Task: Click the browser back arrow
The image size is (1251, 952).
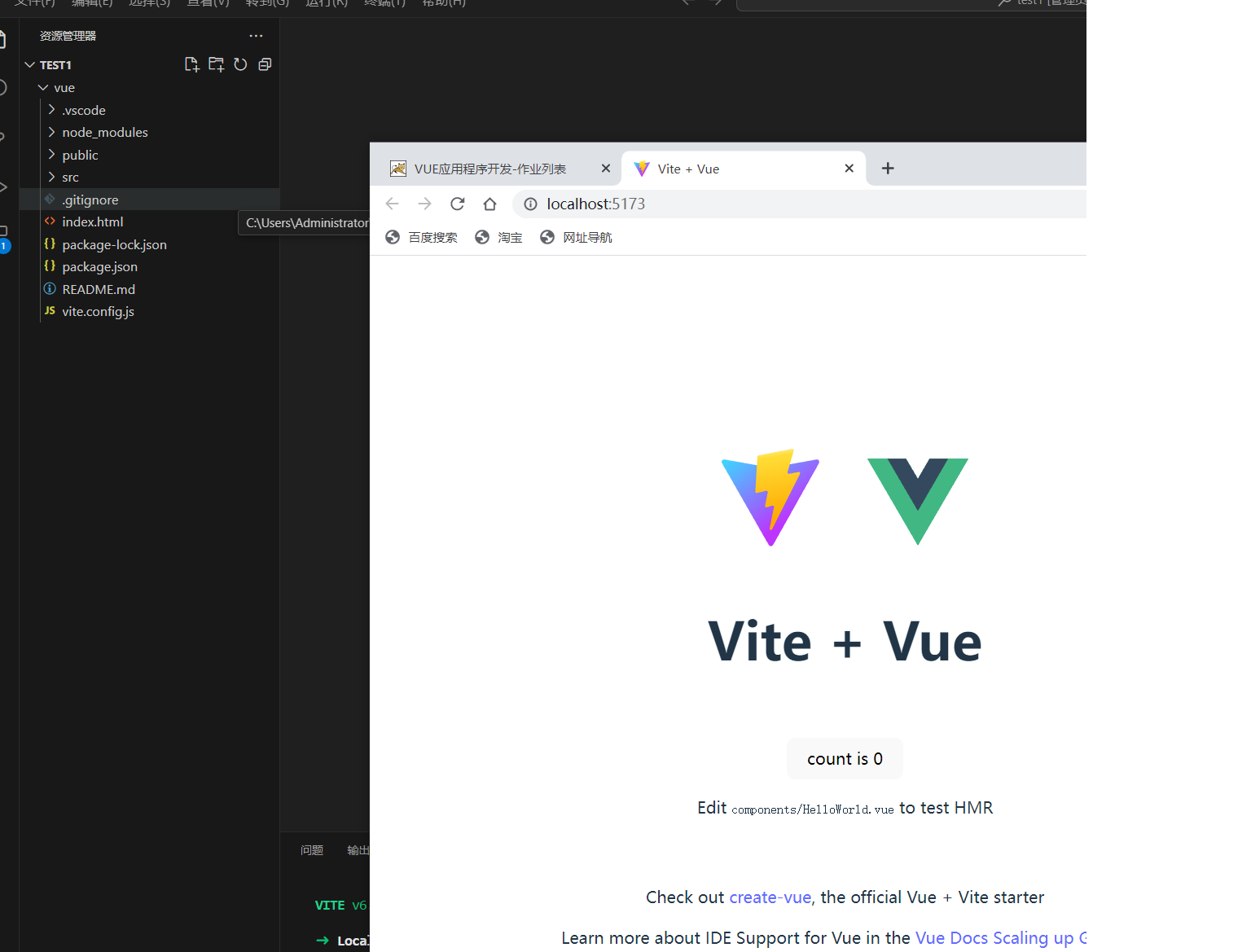Action: click(x=393, y=204)
